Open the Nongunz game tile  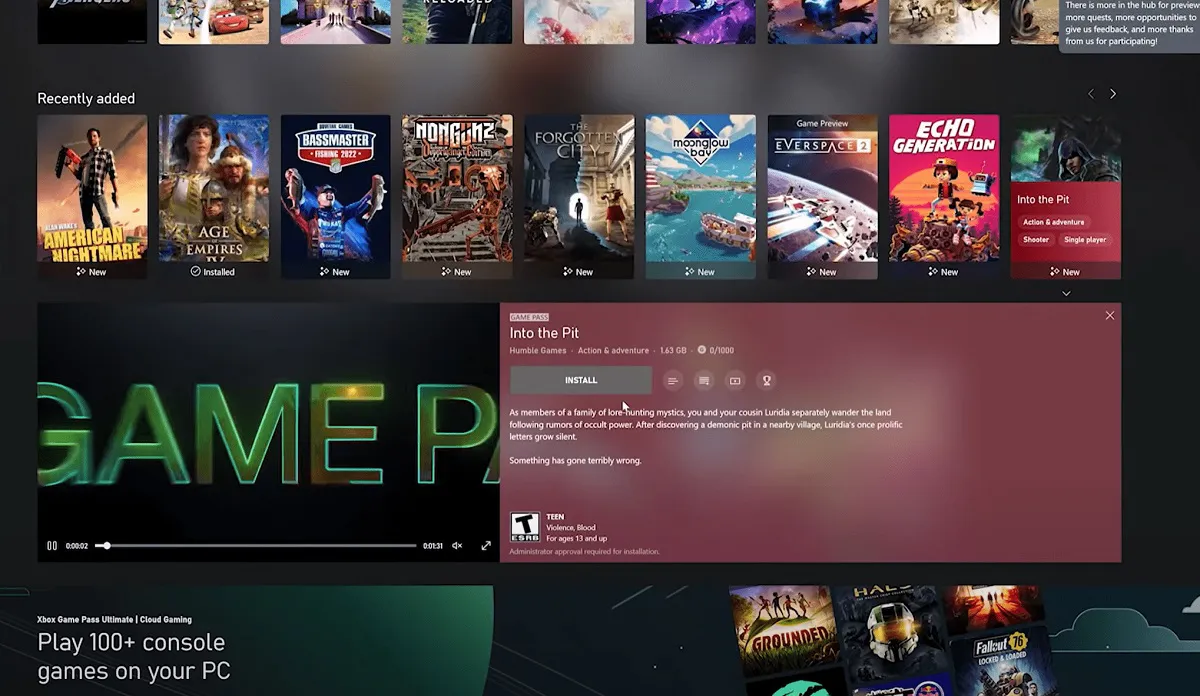457,196
